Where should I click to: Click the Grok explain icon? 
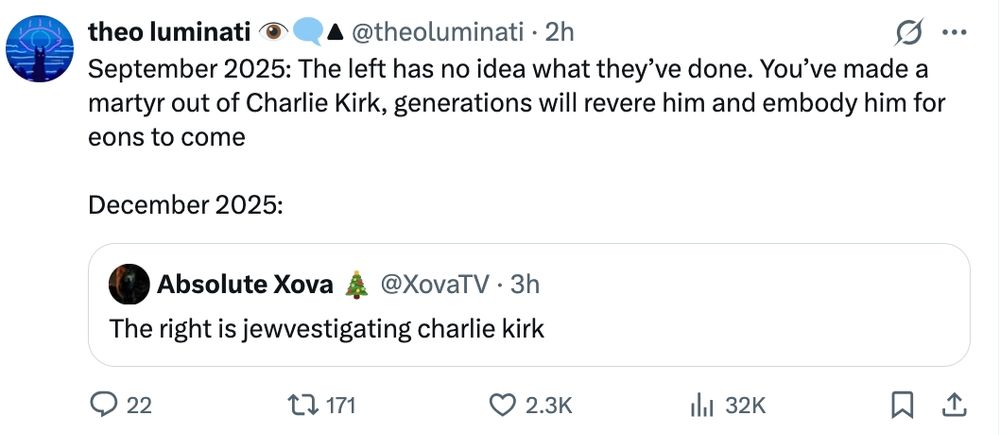pos(908,33)
